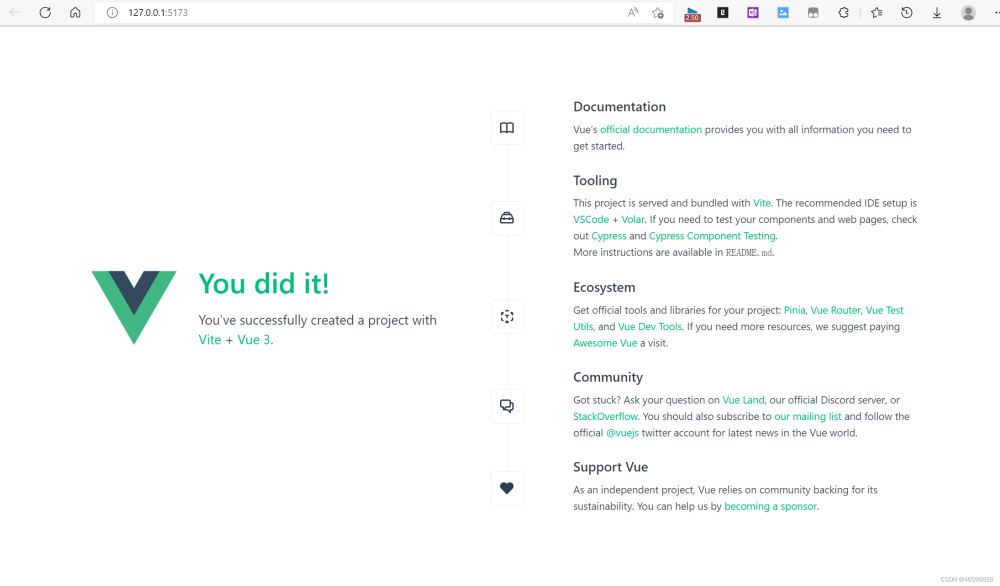
Task: Open the user profile avatar
Action: (x=968, y=13)
